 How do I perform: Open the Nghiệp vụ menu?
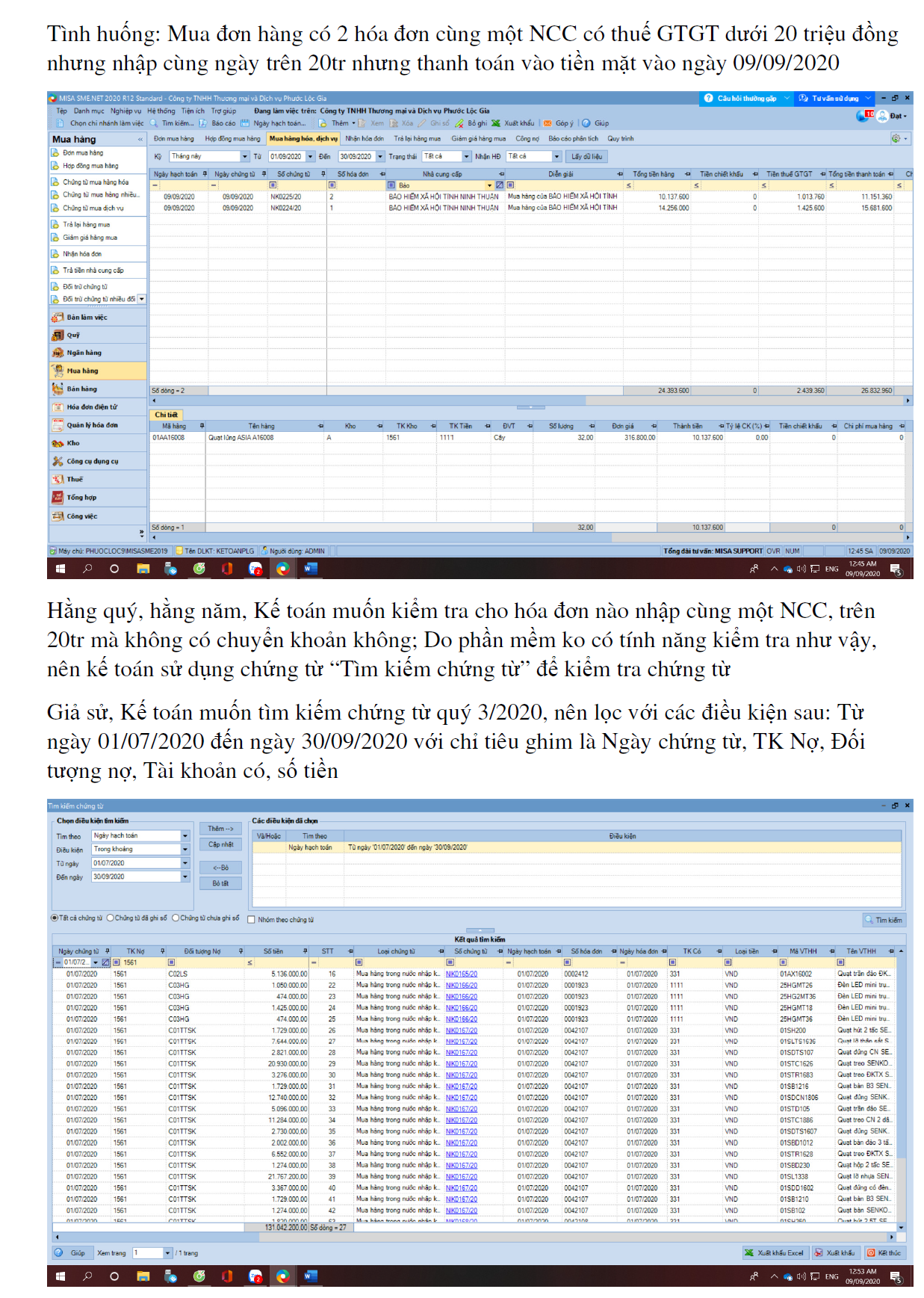pyautogui.click(x=125, y=111)
